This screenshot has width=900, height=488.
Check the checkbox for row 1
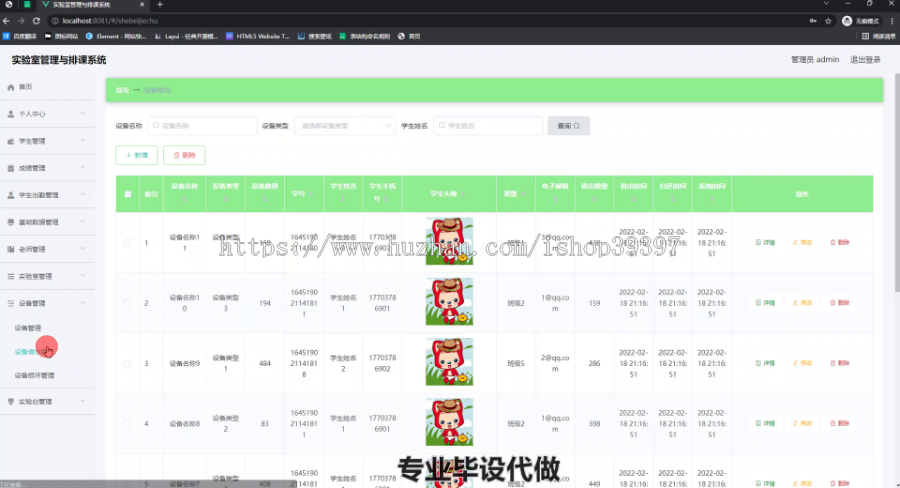click(x=127, y=243)
